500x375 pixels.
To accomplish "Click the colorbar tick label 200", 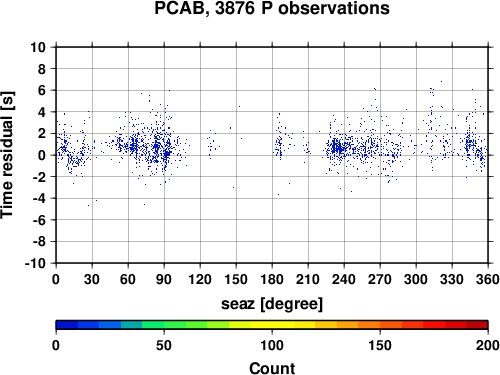I will [x=488, y=345].
